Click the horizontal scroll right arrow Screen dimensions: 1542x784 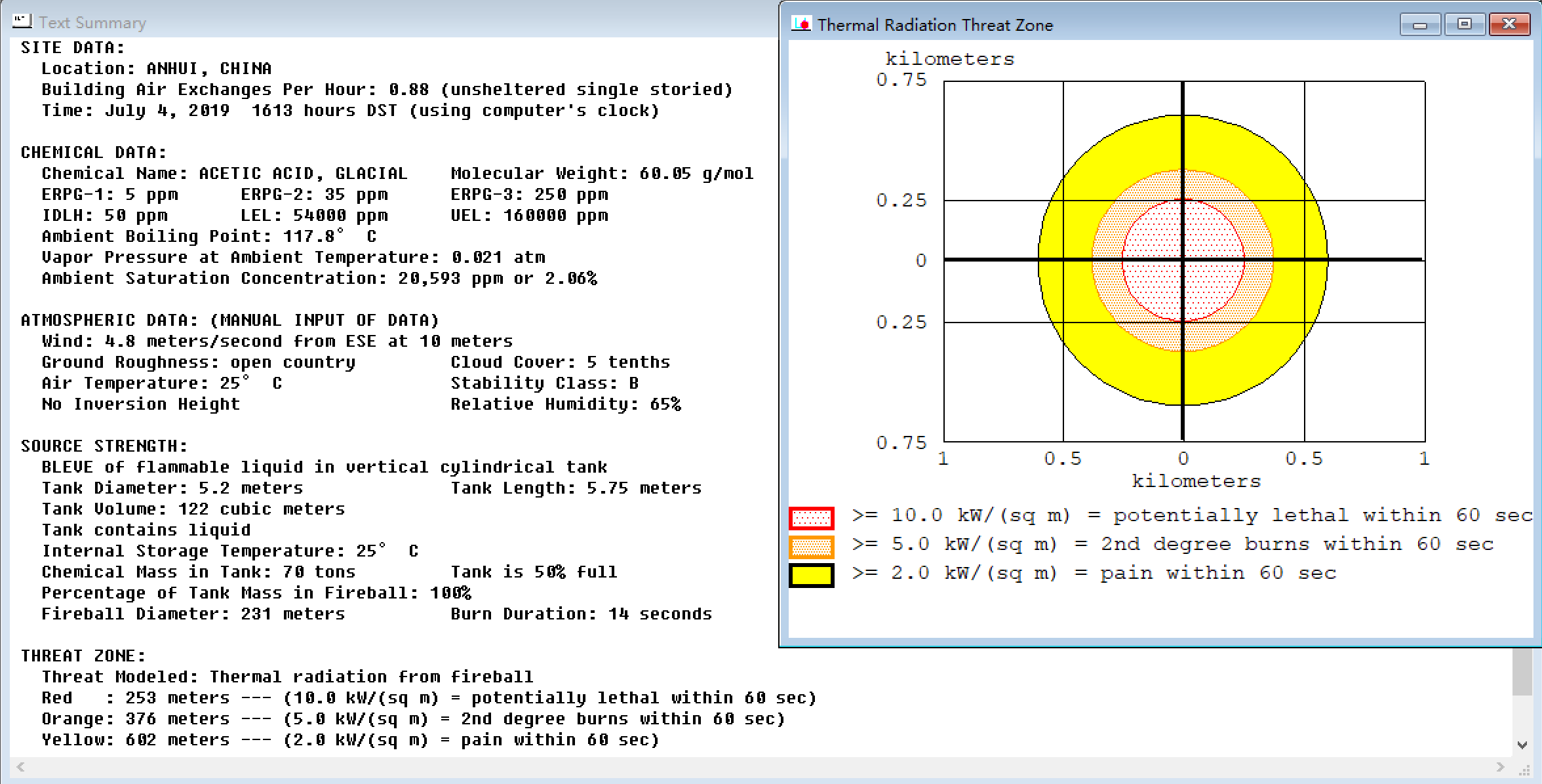click(x=1500, y=766)
